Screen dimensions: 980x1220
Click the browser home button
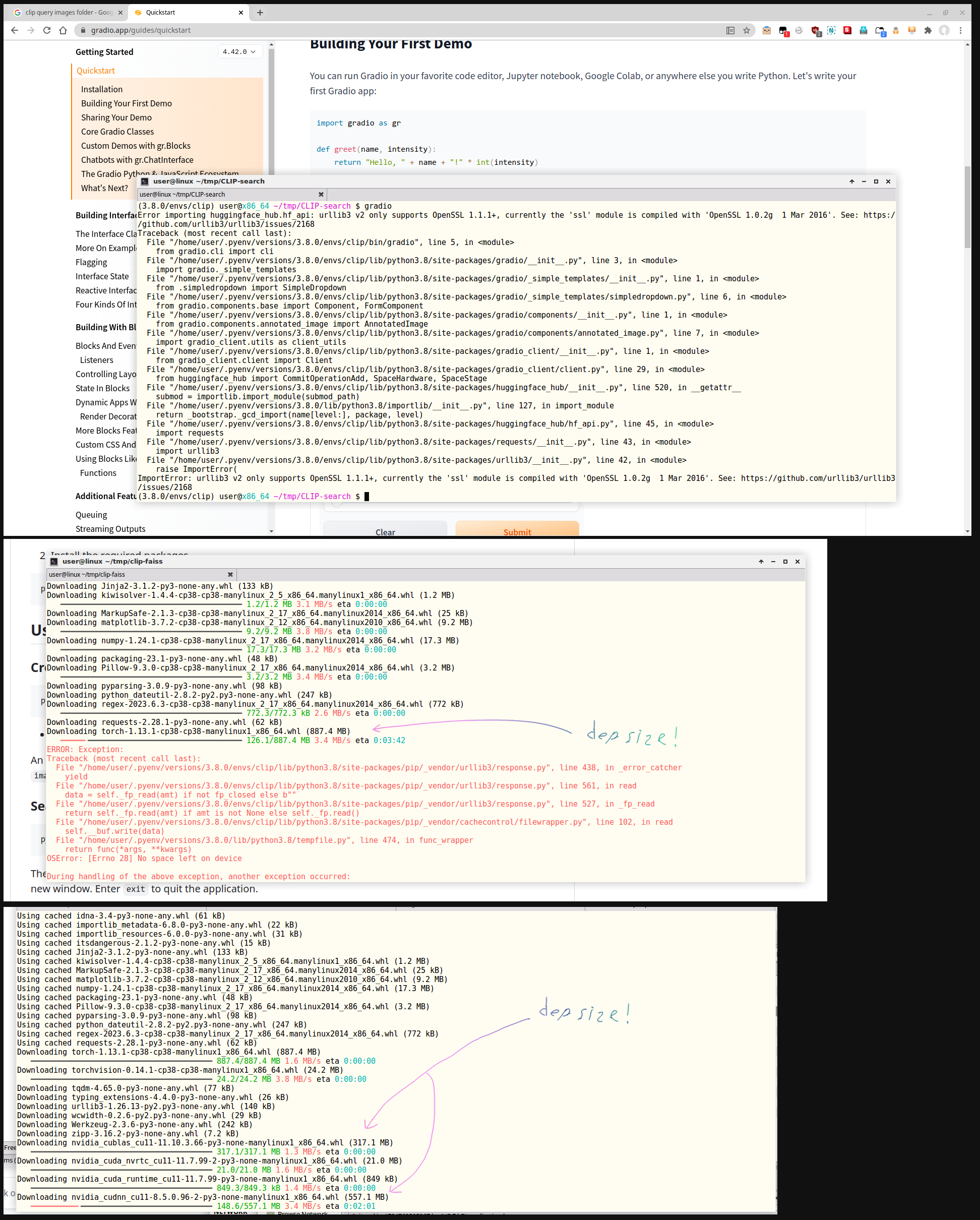tap(63, 31)
